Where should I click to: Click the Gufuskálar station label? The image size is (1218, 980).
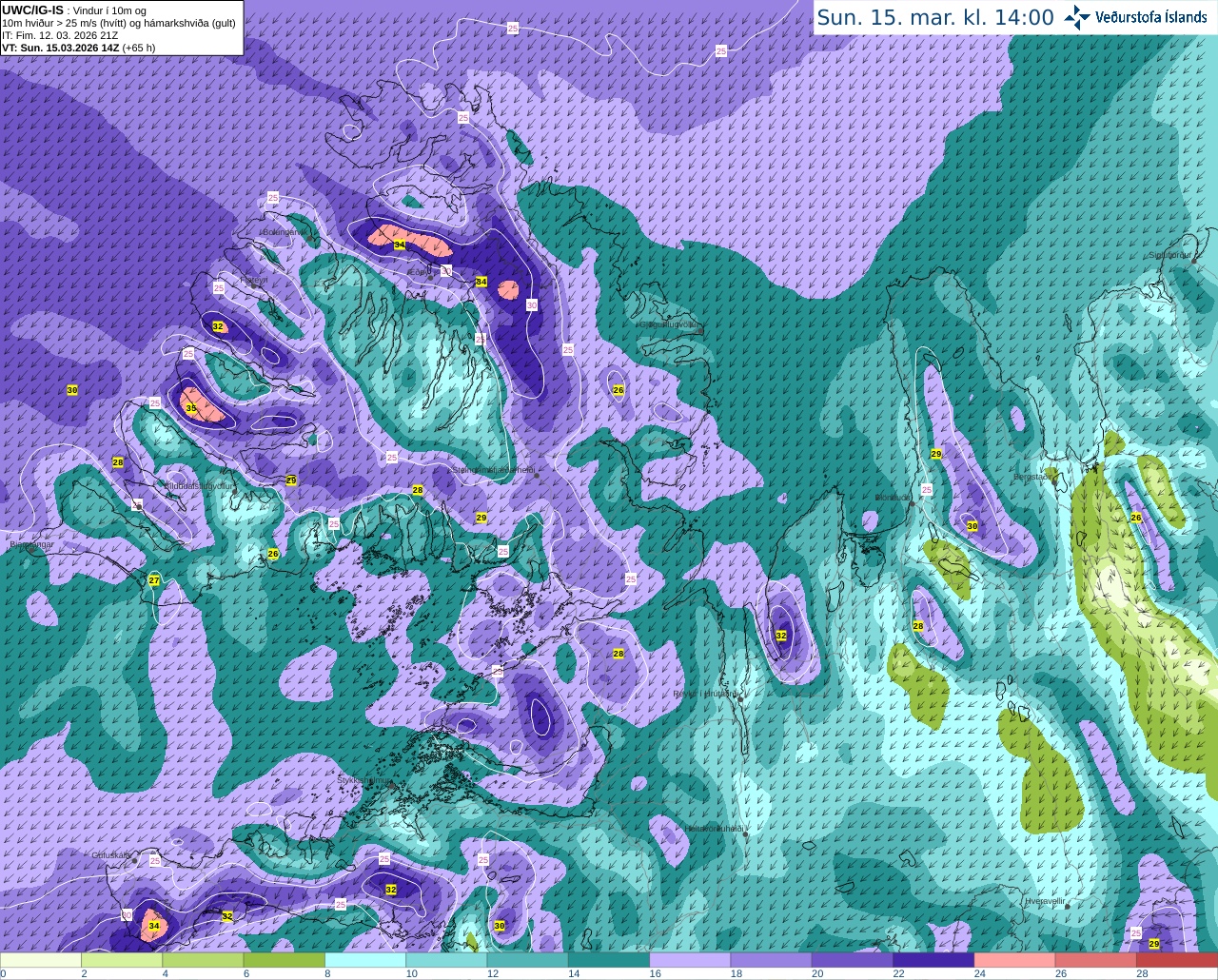click(x=111, y=855)
